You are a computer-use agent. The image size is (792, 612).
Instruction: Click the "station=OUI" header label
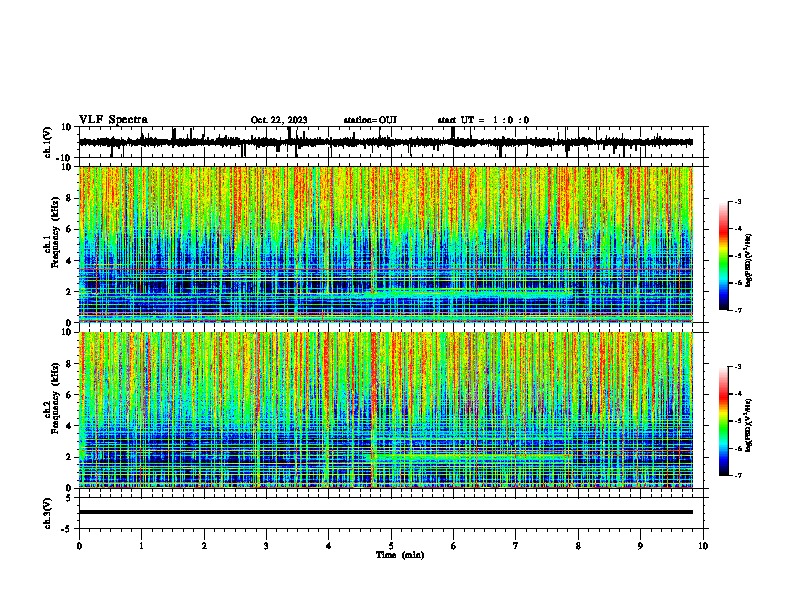click(x=370, y=120)
